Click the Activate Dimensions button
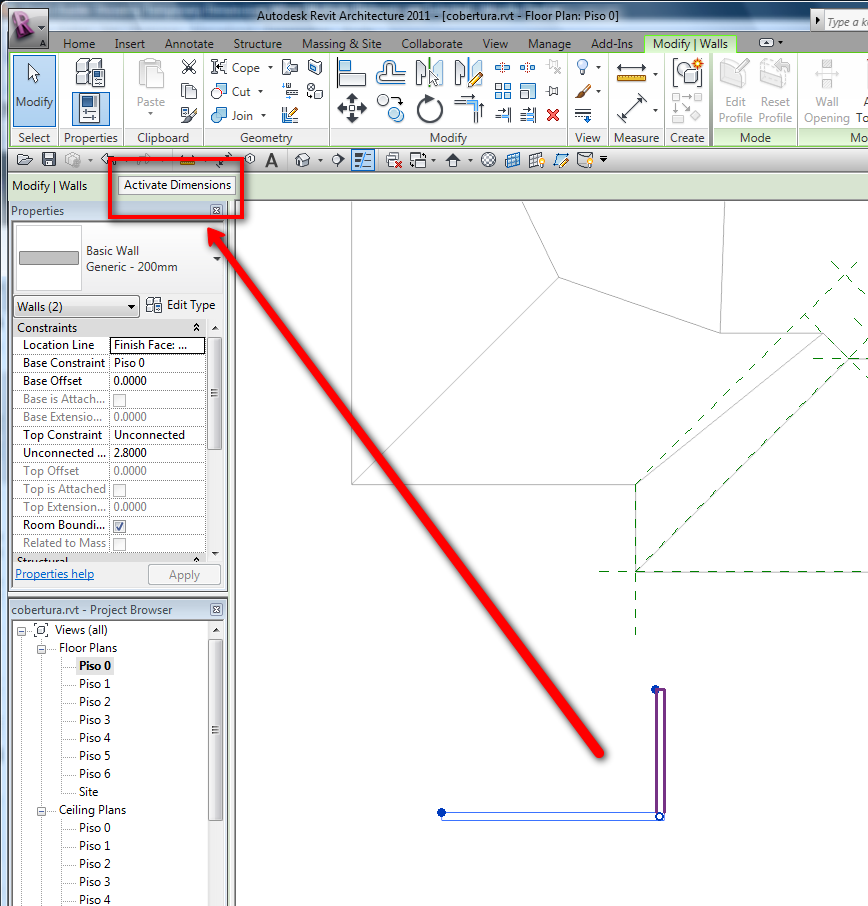Image resolution: width=868 pixels, height=906 pixels. point(177,185)
